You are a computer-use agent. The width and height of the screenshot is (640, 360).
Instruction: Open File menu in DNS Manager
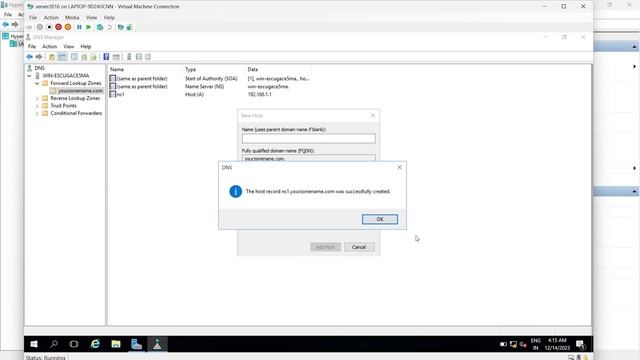[x=32, y=47]
